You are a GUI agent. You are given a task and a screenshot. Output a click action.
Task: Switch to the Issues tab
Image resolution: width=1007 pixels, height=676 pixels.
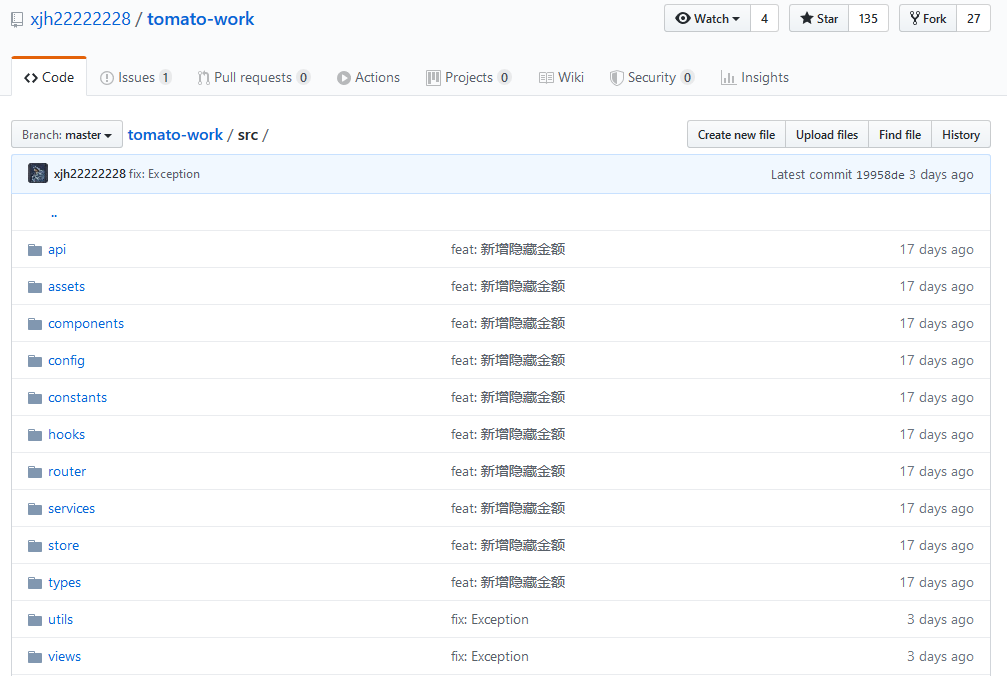(x=135, y=77)
